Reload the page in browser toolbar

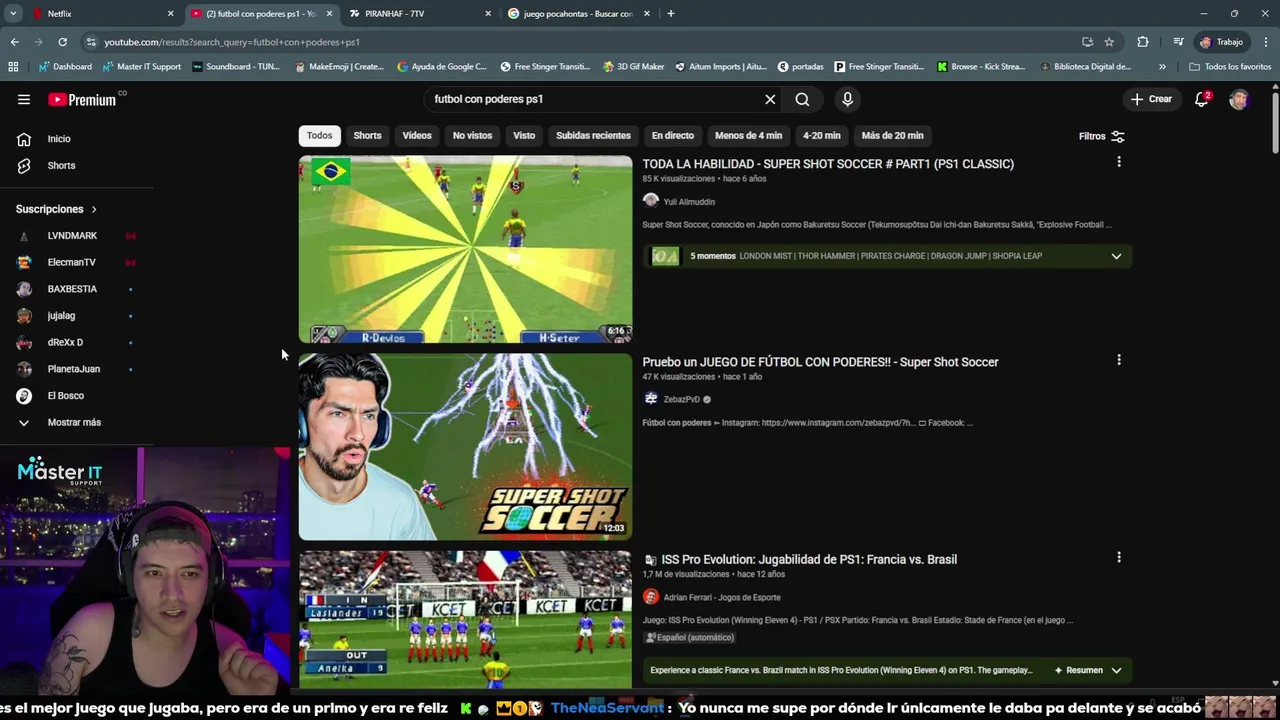(x=62, y=42)
